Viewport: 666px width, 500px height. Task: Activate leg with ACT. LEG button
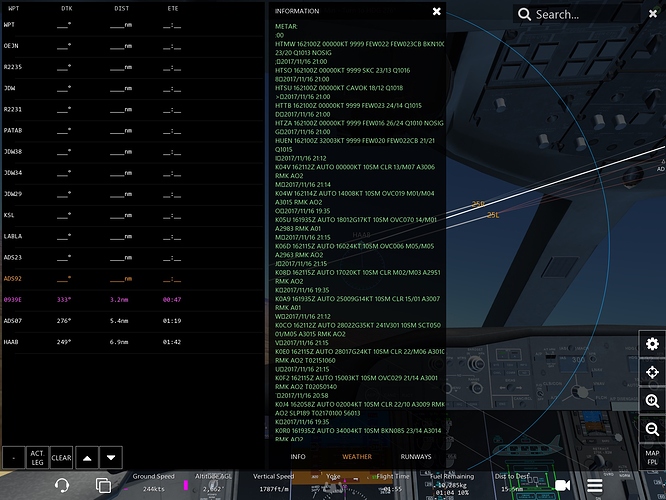pos(37,458)
